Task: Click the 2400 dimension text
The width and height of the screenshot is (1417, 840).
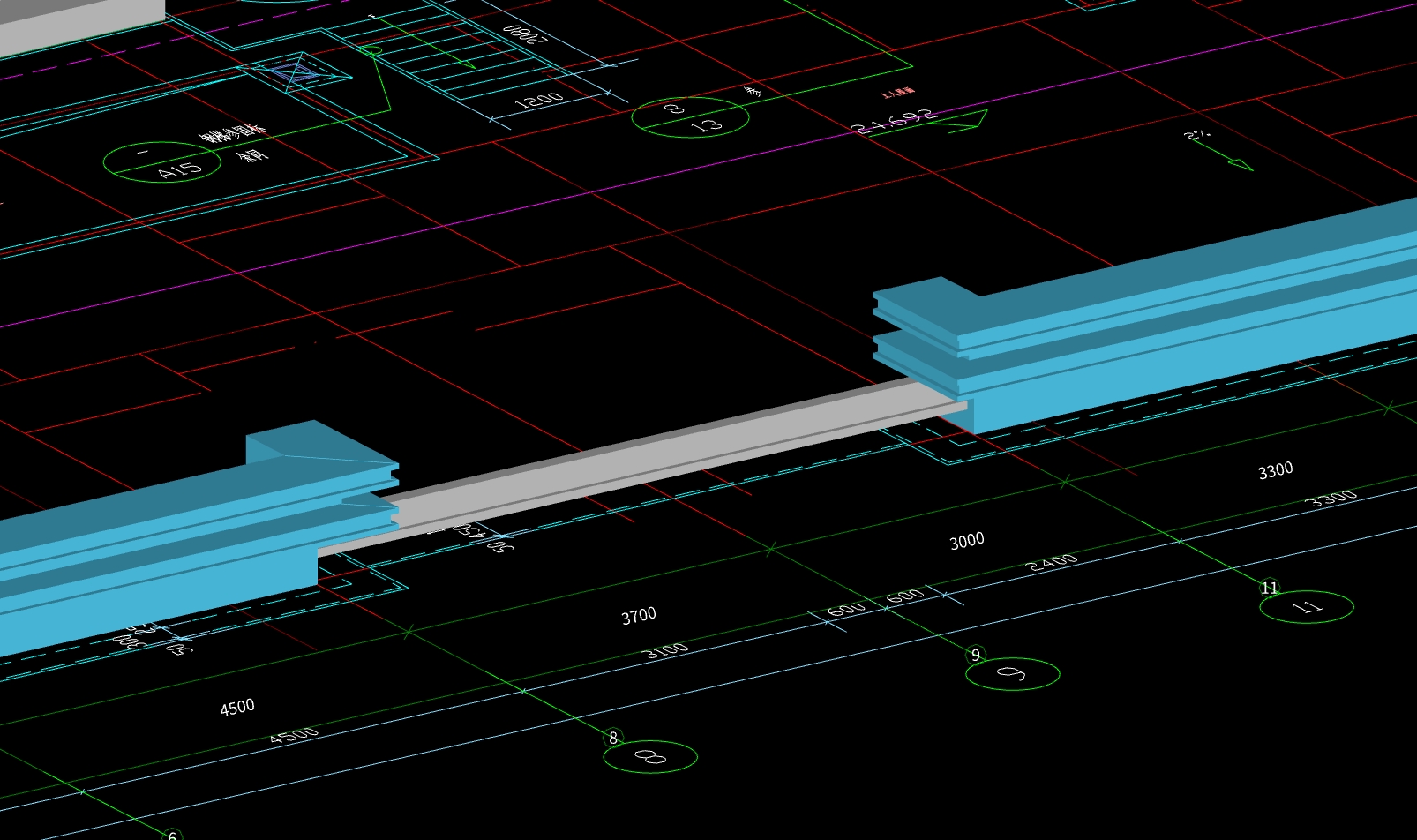Action: click(x=1053, y=562)
